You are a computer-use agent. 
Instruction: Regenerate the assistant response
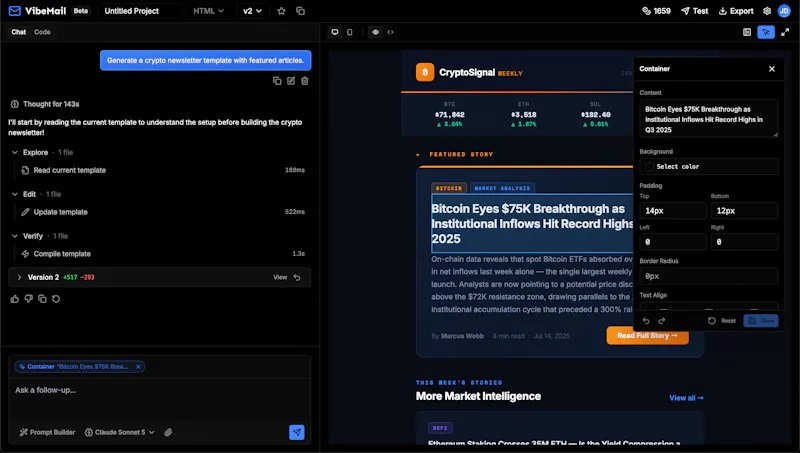56,299
